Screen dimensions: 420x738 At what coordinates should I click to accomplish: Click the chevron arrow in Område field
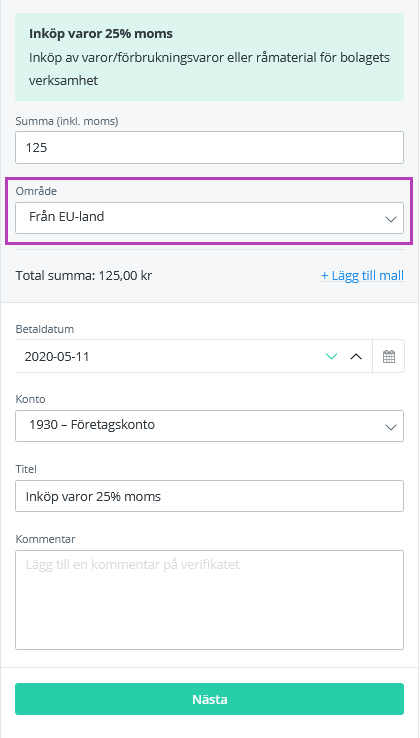[x=391, y=219]
